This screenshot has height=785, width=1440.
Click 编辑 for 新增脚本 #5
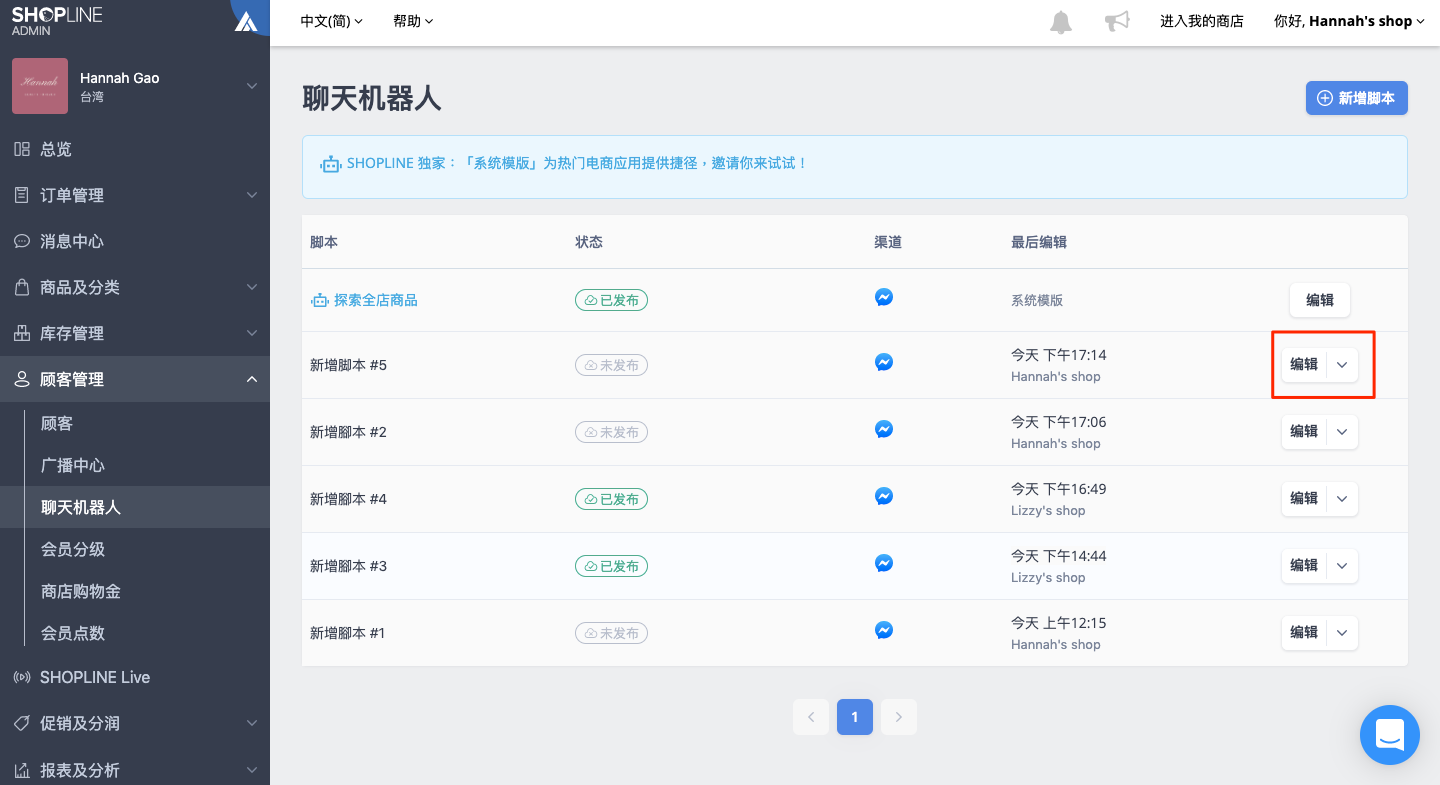coord(1304,365)
